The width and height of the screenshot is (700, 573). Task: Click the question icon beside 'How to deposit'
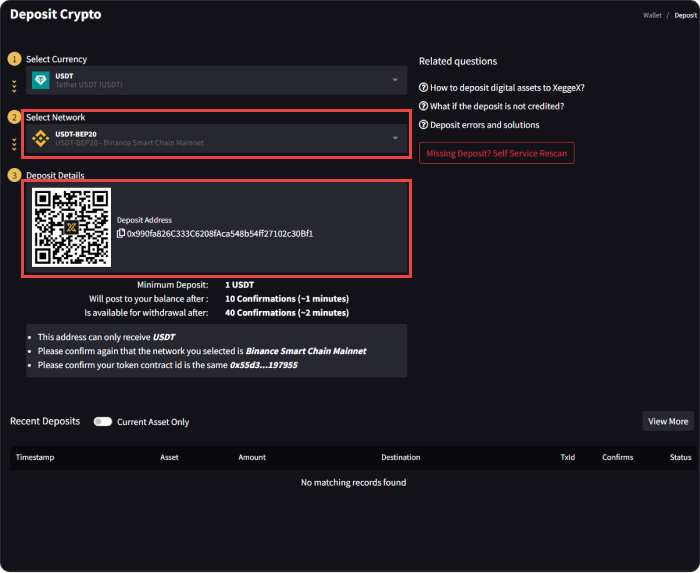[423, 87]
